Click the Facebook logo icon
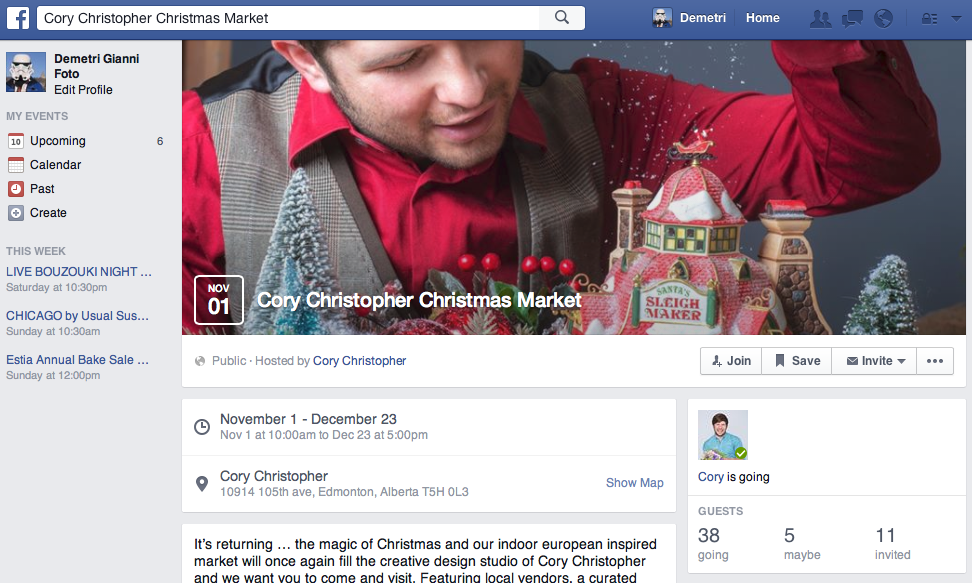This screenshot has width=972, height=583. pos(18,18)
